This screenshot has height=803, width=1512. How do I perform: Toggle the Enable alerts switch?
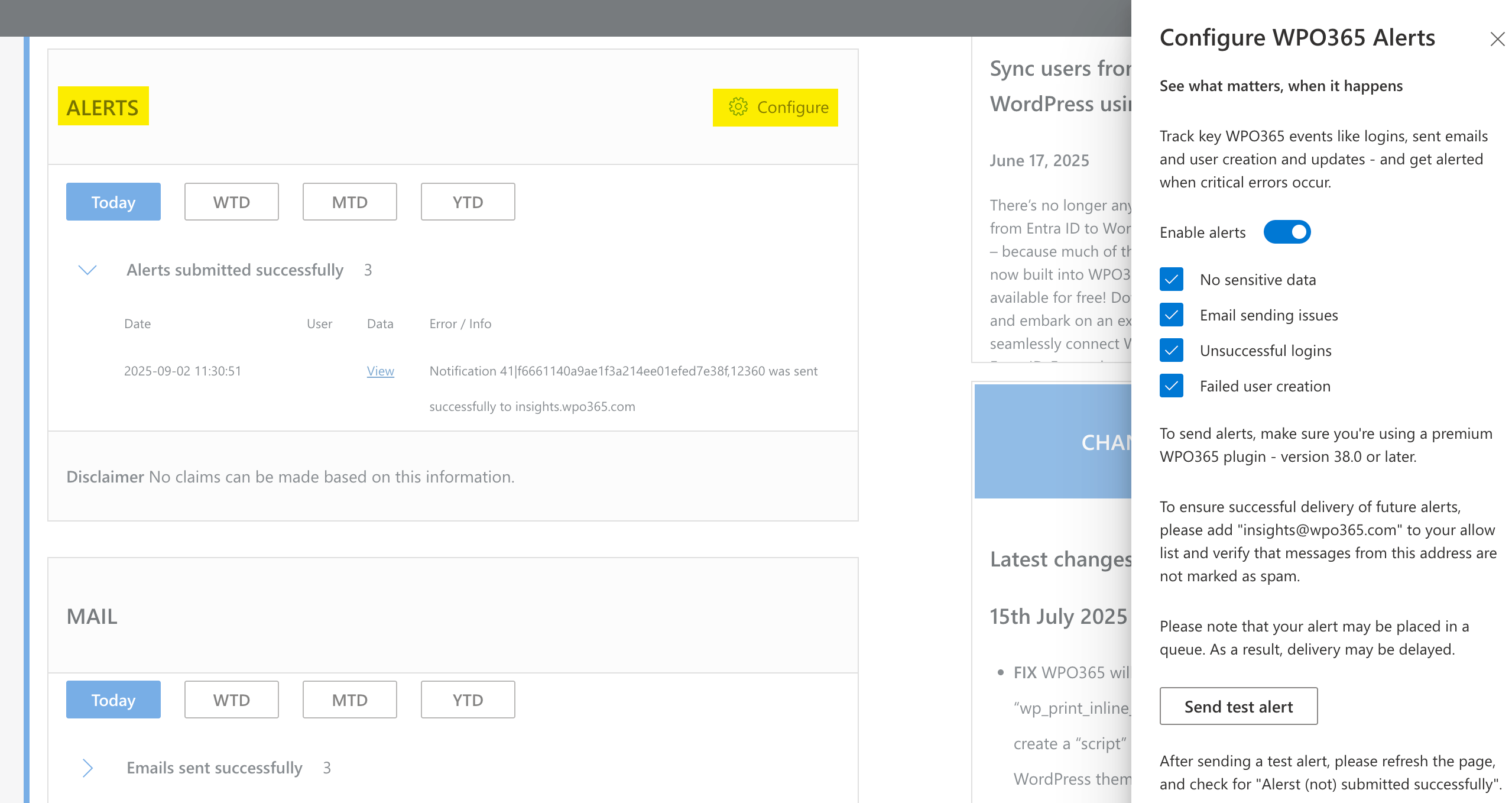1287,232
